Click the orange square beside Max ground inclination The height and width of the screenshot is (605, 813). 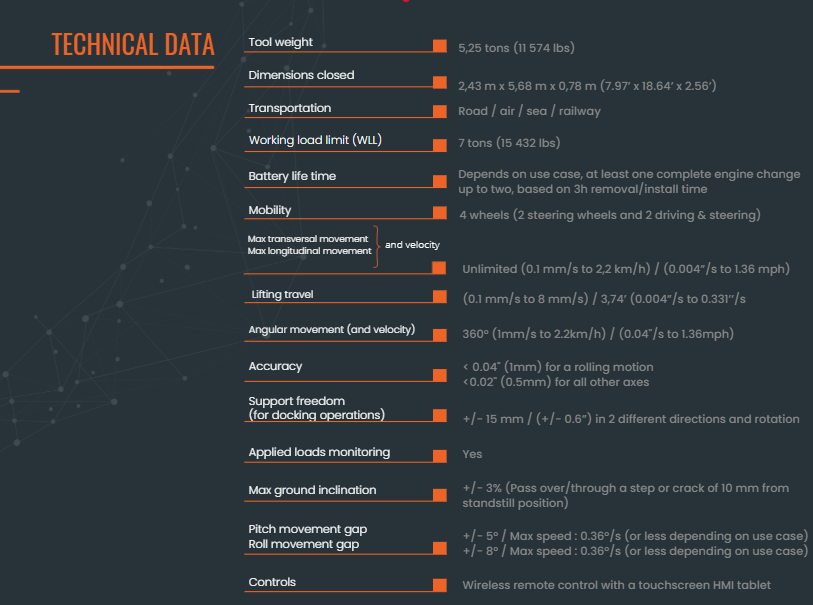pyautogui.click(x=440, y=495)
